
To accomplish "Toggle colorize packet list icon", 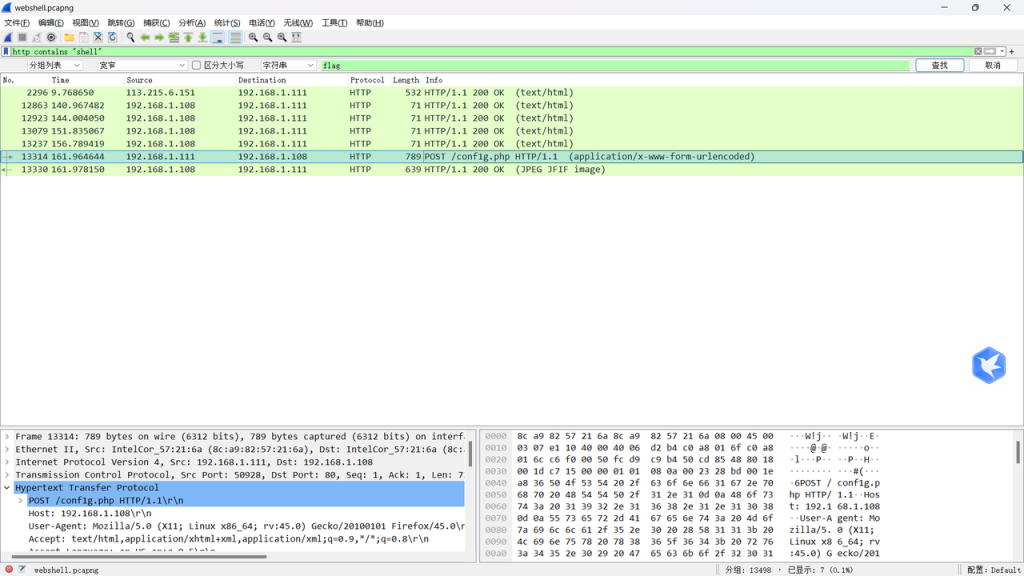I will 235,37.
